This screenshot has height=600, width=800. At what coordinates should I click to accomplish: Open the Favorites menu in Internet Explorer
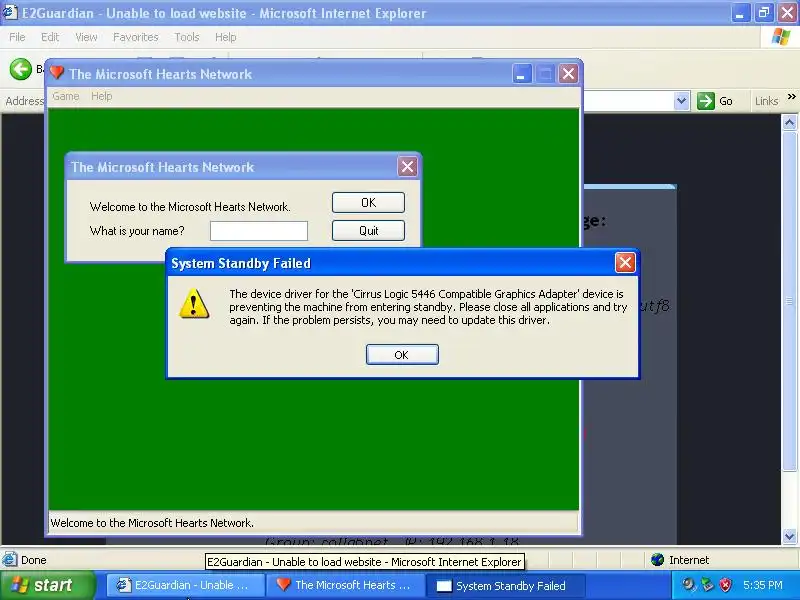136,37
